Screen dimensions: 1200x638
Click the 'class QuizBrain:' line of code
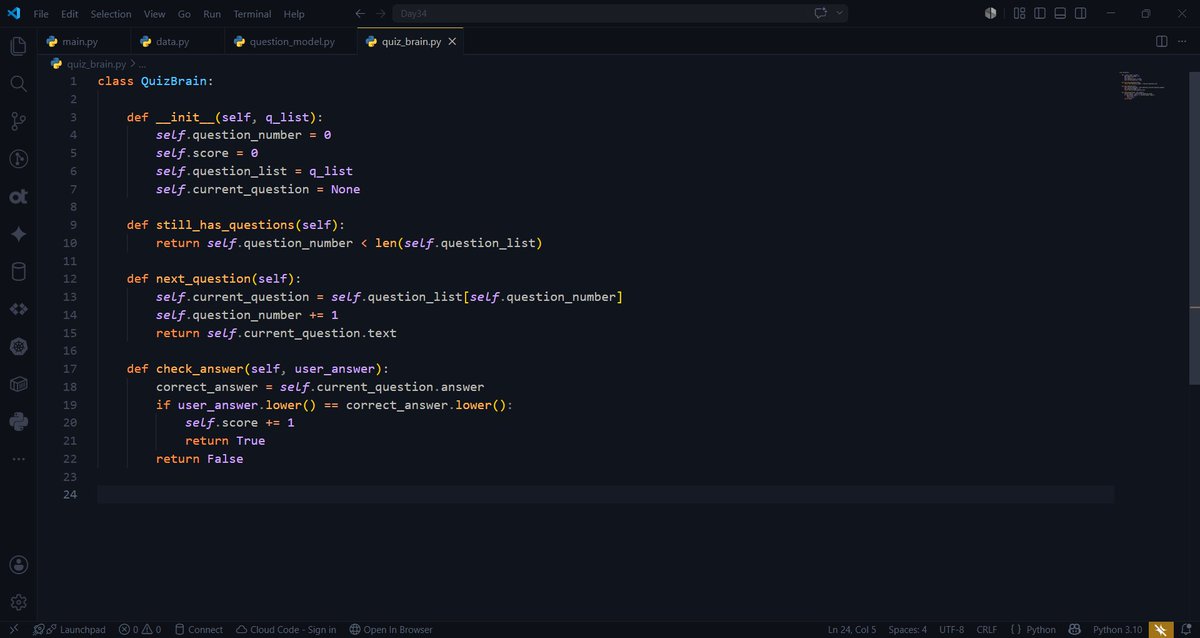point(155,81)
